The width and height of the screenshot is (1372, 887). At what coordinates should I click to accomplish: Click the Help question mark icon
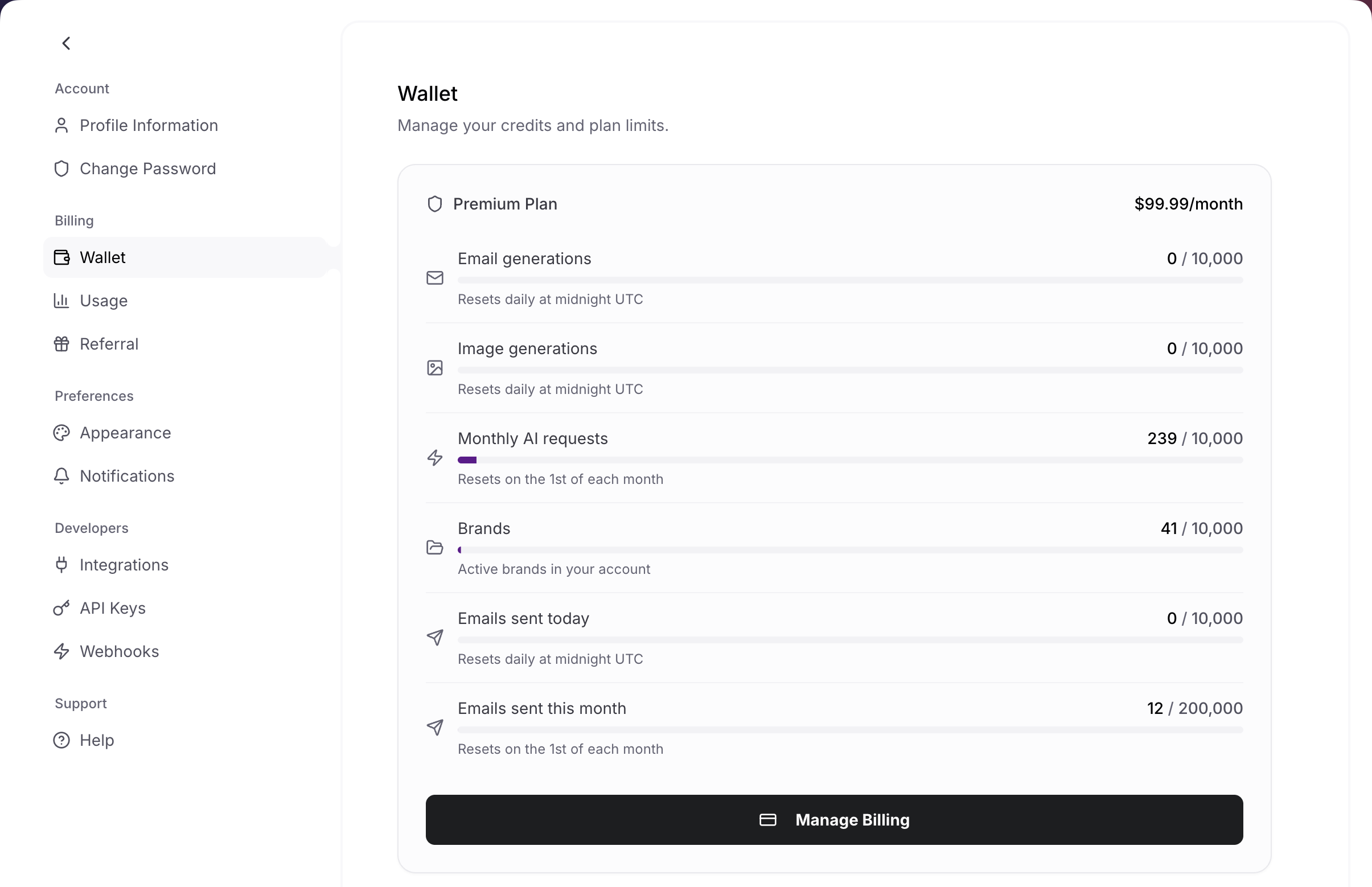tap(61, 740)
